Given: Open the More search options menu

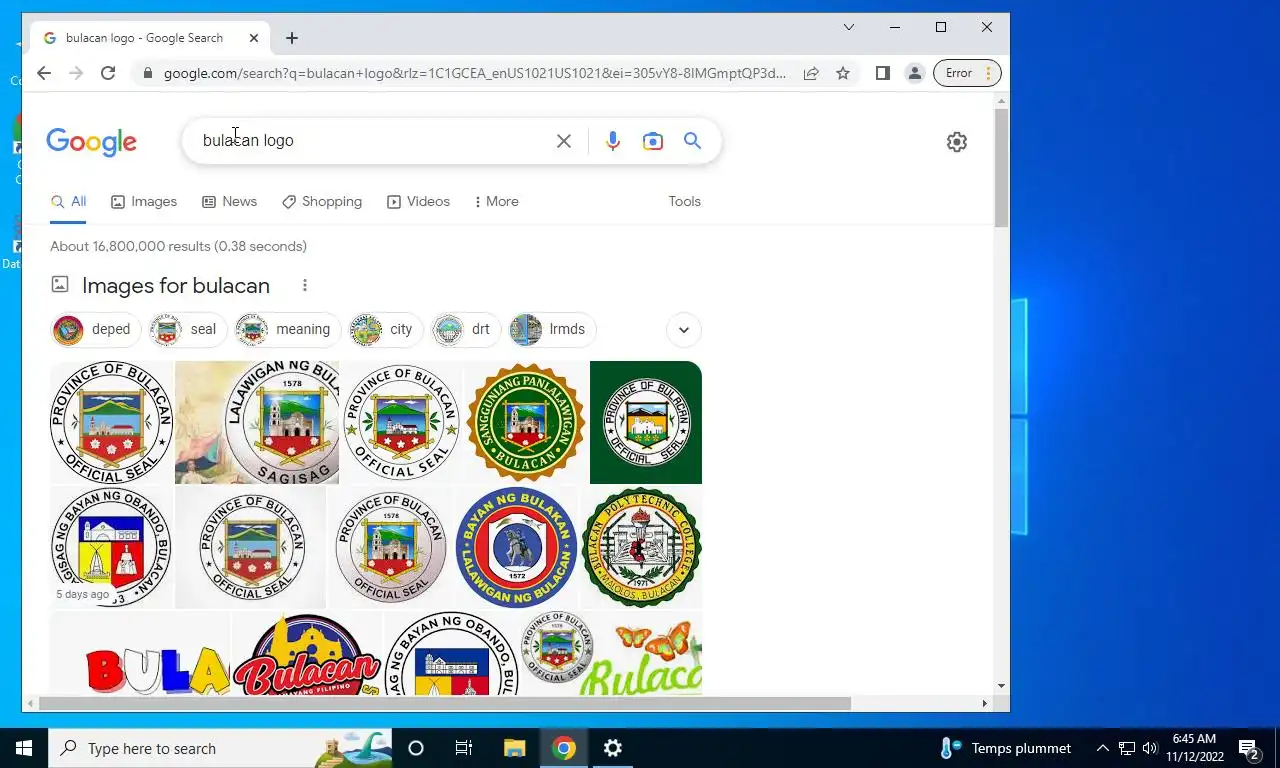Looking at the screenshot, I should point(496,201).
